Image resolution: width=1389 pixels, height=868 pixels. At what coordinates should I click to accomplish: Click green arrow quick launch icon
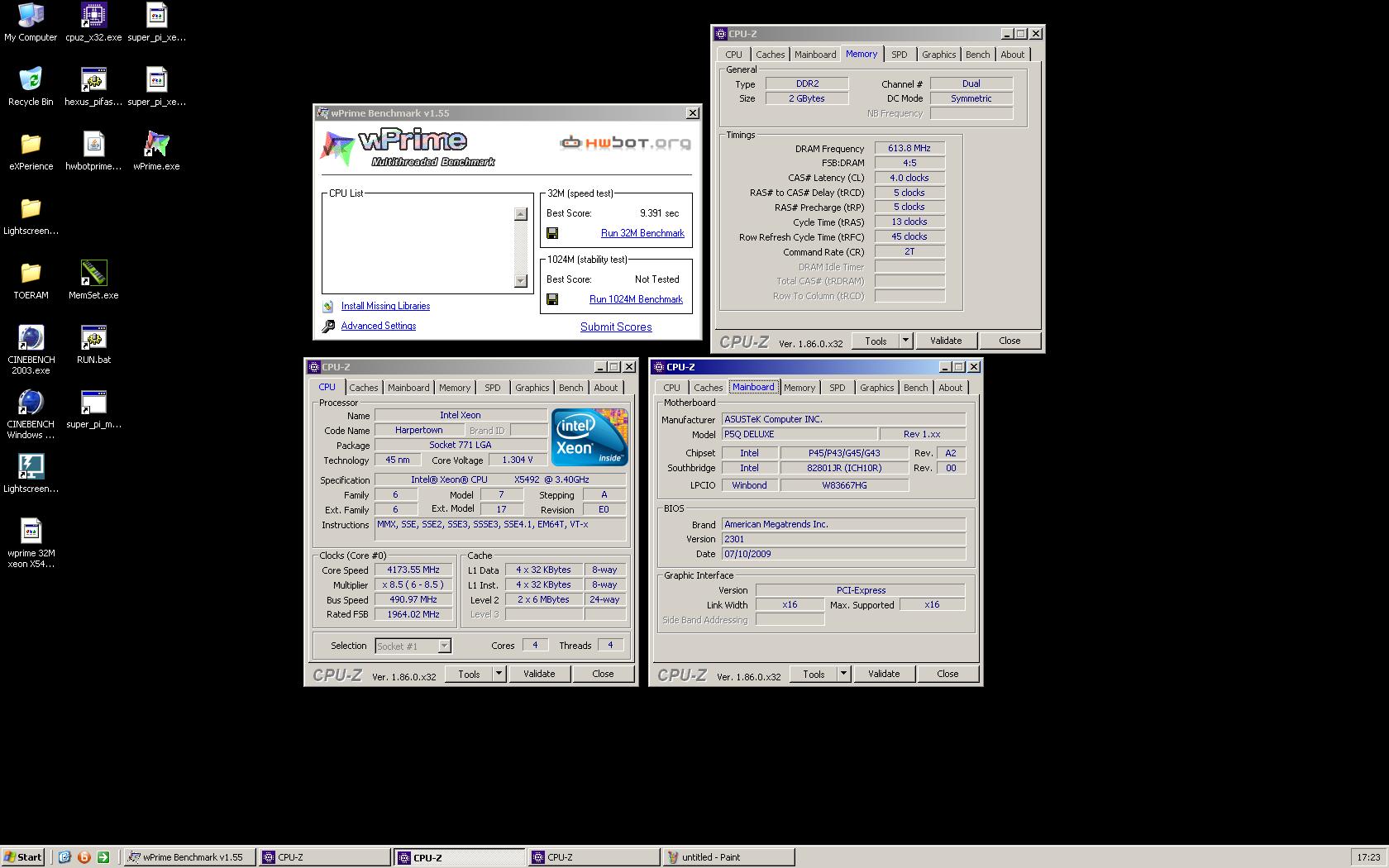pyautogui.click(x=103, y=857)
